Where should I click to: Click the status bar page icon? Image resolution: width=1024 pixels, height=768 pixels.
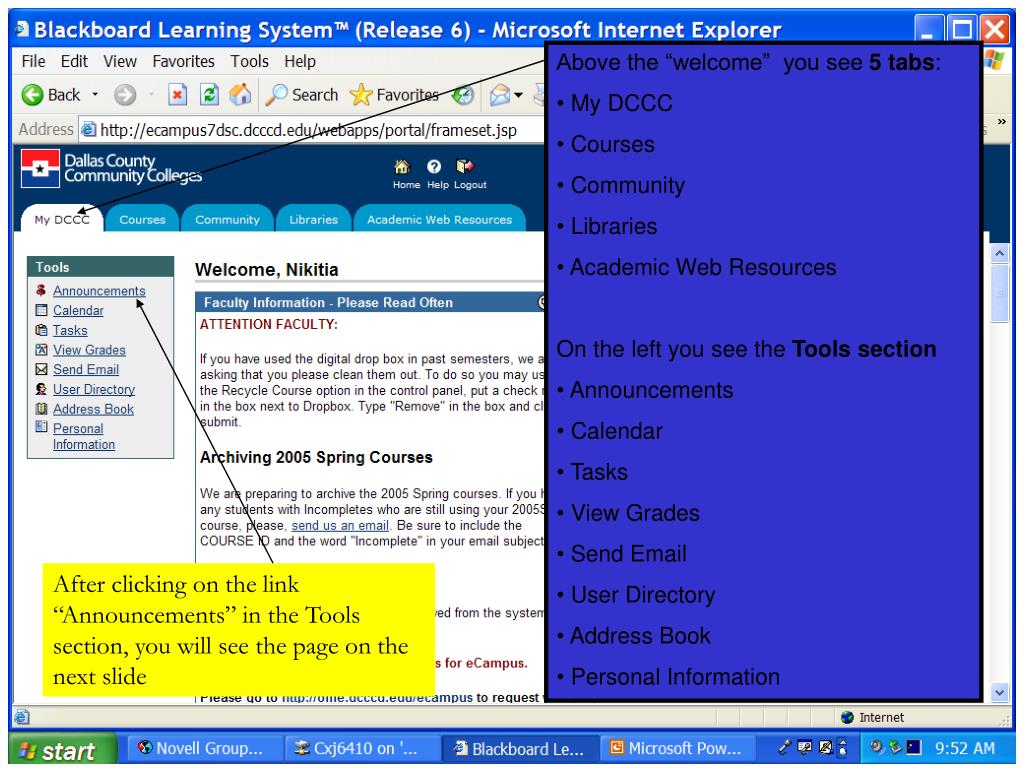click(x=22, y=717)
